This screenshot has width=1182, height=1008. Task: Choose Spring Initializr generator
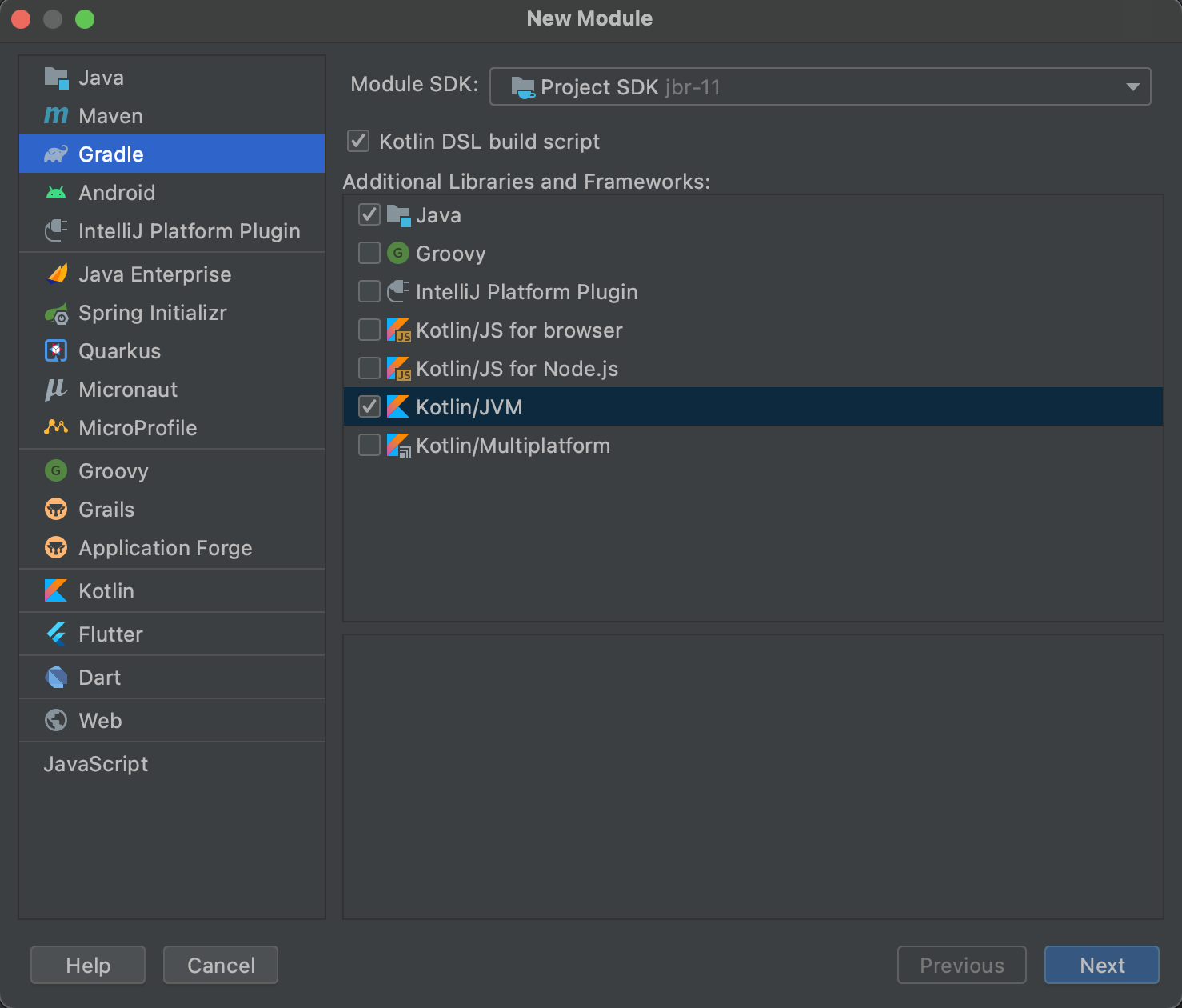click(172, 313)
